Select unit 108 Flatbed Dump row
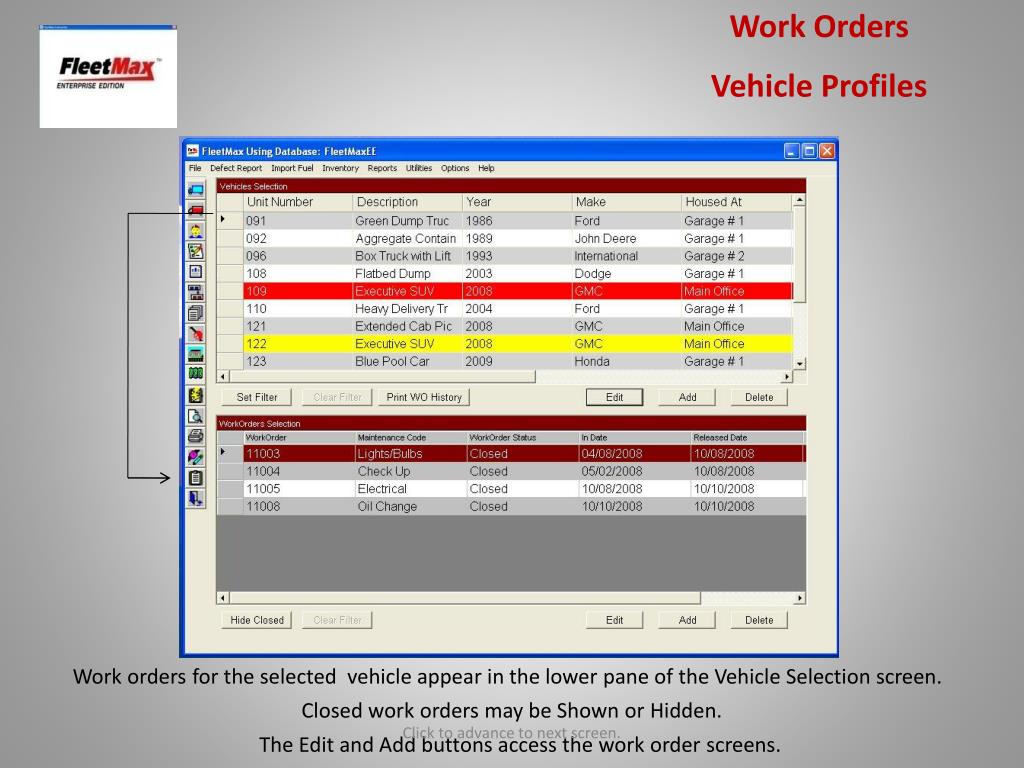 tap(505, 274)
